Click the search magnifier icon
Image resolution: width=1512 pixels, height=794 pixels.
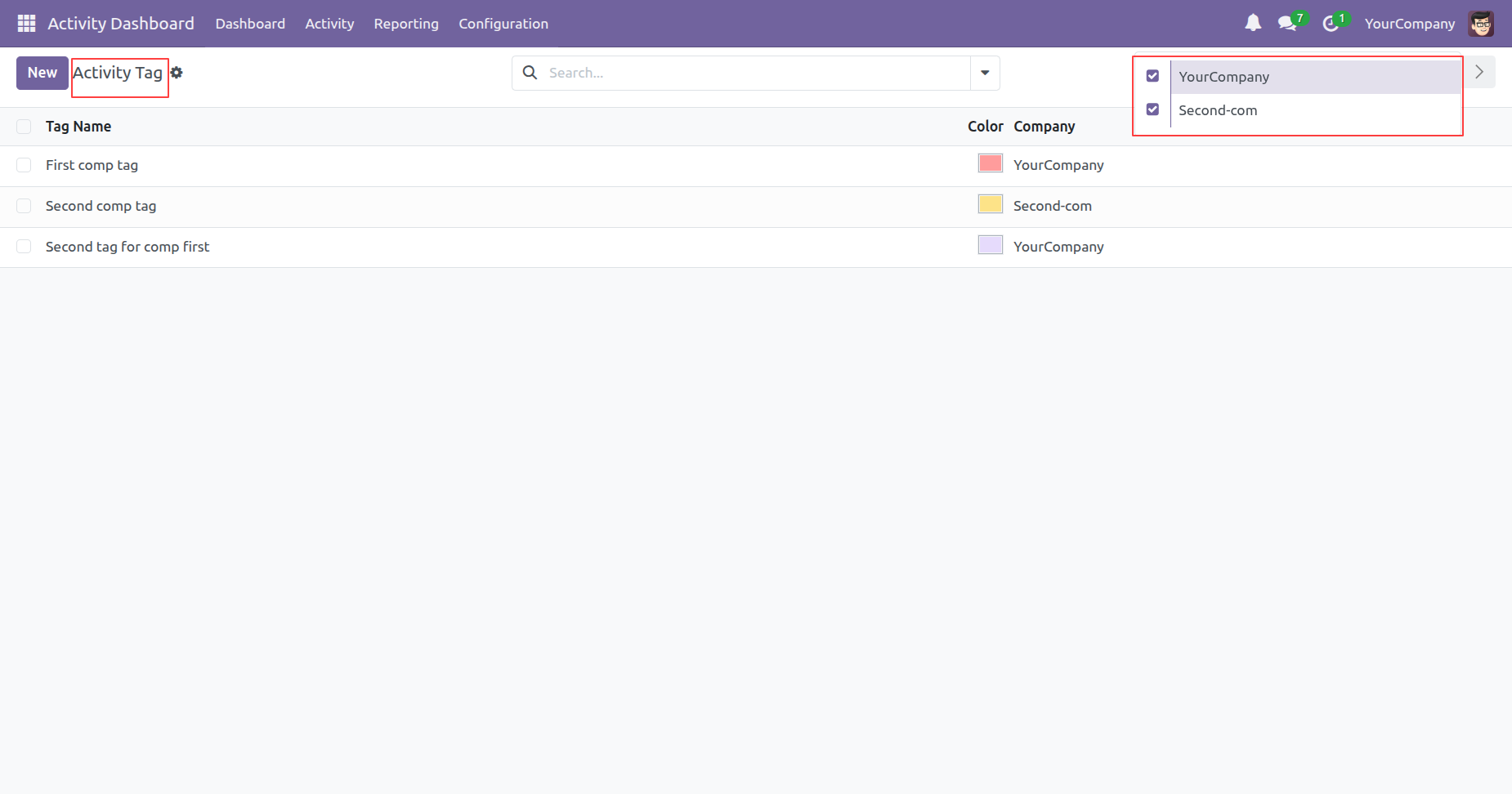pos(530,73)
